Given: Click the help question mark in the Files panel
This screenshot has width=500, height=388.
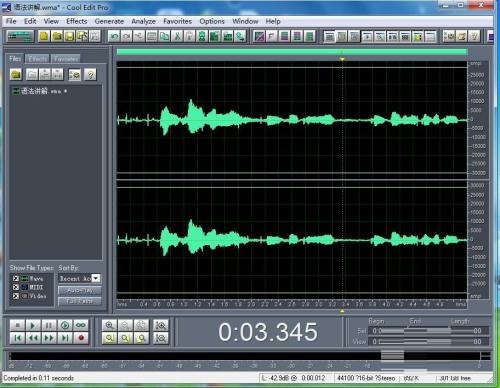Looking at the screenshot, I should (x=90, y=75).
